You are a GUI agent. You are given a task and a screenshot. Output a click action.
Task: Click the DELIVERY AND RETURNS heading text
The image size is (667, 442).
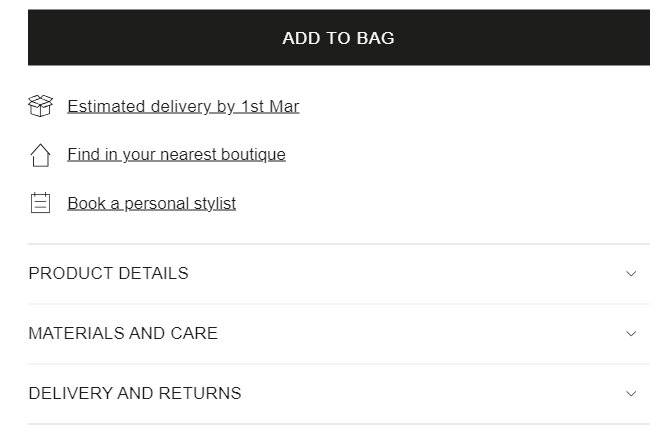(x=135, y=394)
